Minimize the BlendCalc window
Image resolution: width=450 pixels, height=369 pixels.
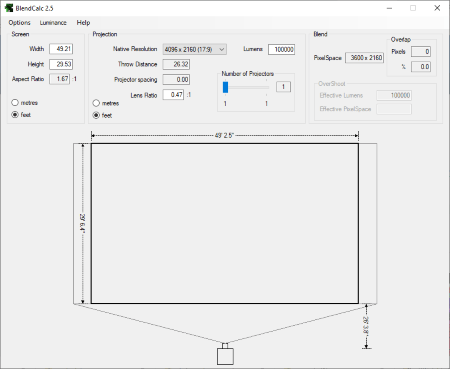(x=389, y=8)
